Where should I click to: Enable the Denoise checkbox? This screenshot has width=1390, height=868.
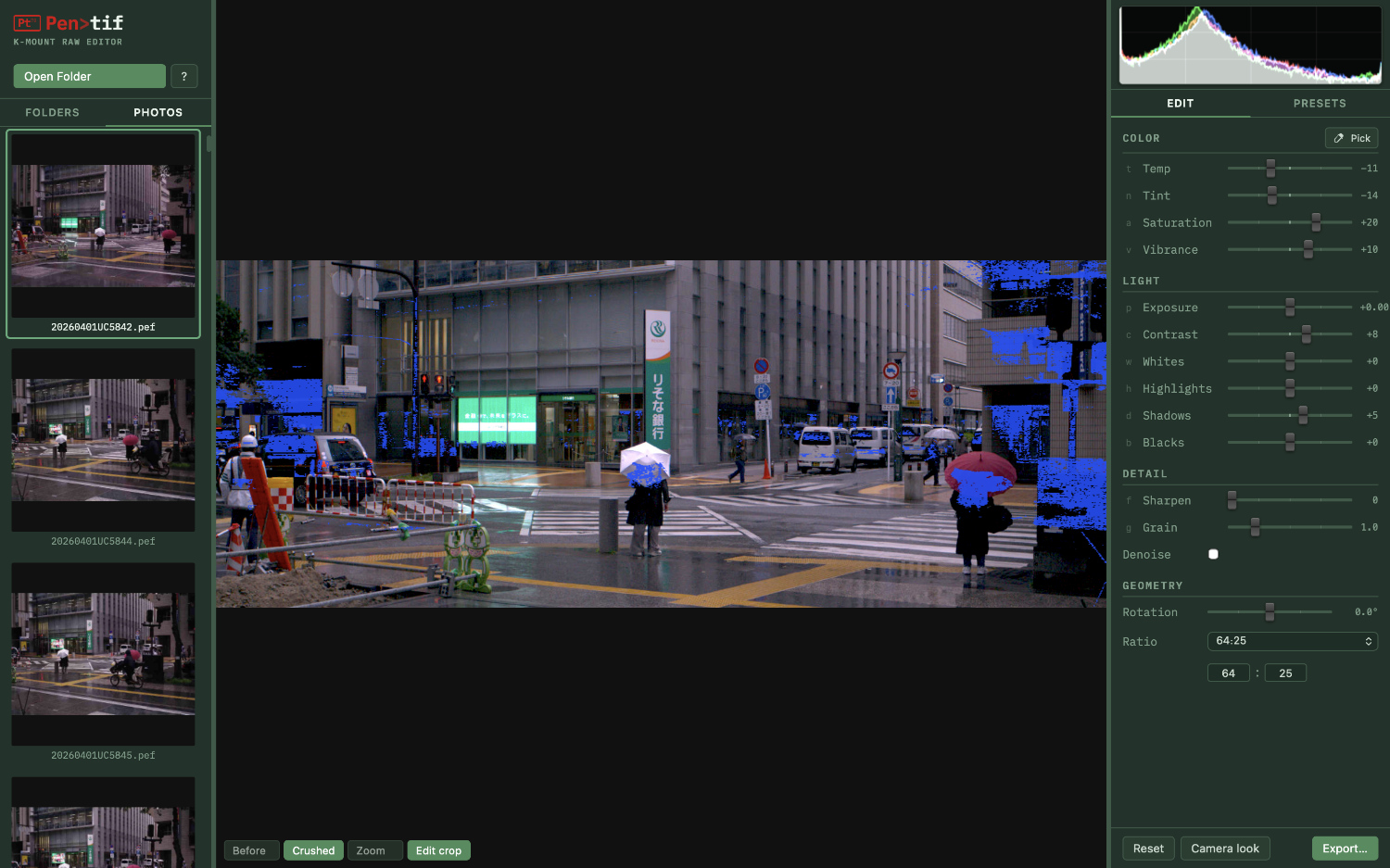1213,554
